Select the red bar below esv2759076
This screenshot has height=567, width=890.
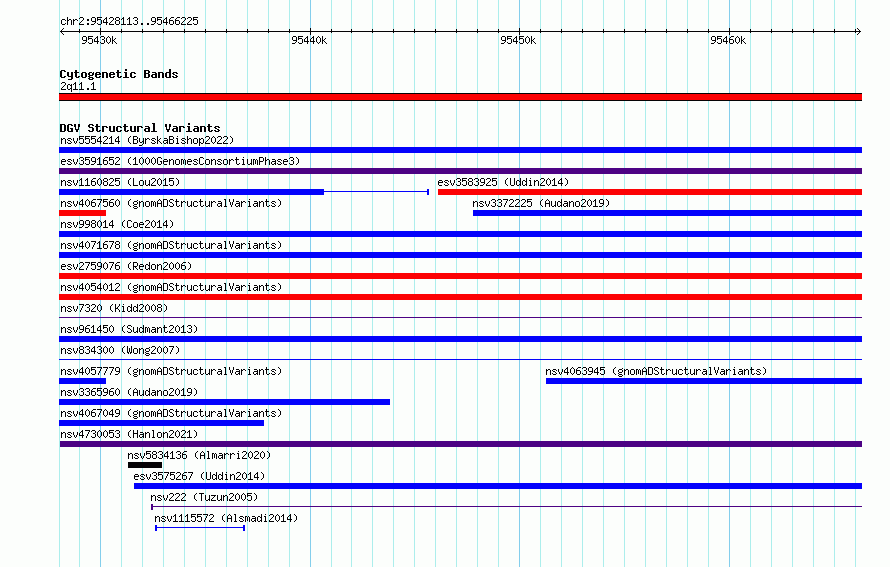(x=460, y=276)
